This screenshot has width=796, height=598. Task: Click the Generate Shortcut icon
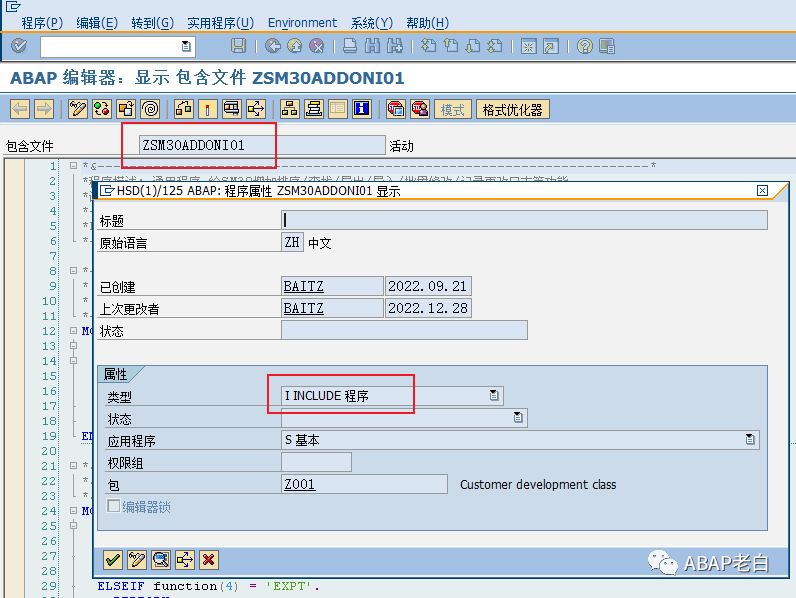click(551, 46)
